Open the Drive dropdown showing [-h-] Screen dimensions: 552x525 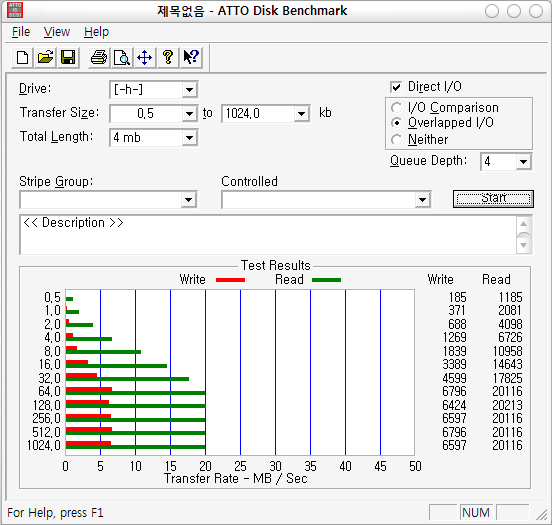point(189,90)
